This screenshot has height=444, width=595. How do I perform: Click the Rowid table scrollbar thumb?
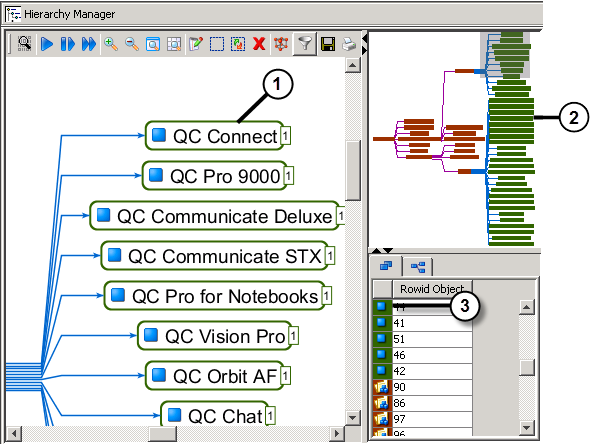[527, 367]
